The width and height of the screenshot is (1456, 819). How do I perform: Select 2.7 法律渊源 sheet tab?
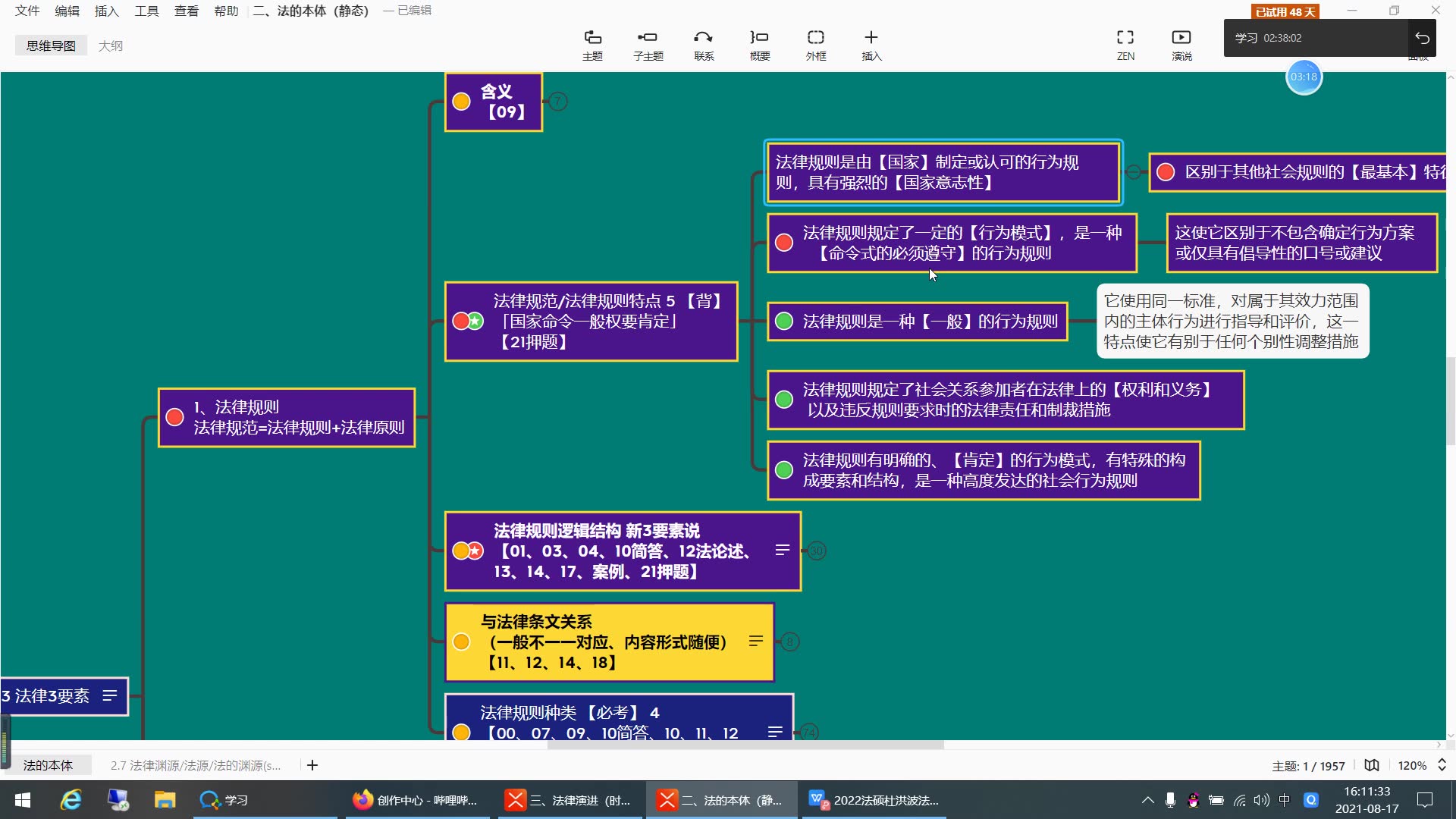pos(196,765)
